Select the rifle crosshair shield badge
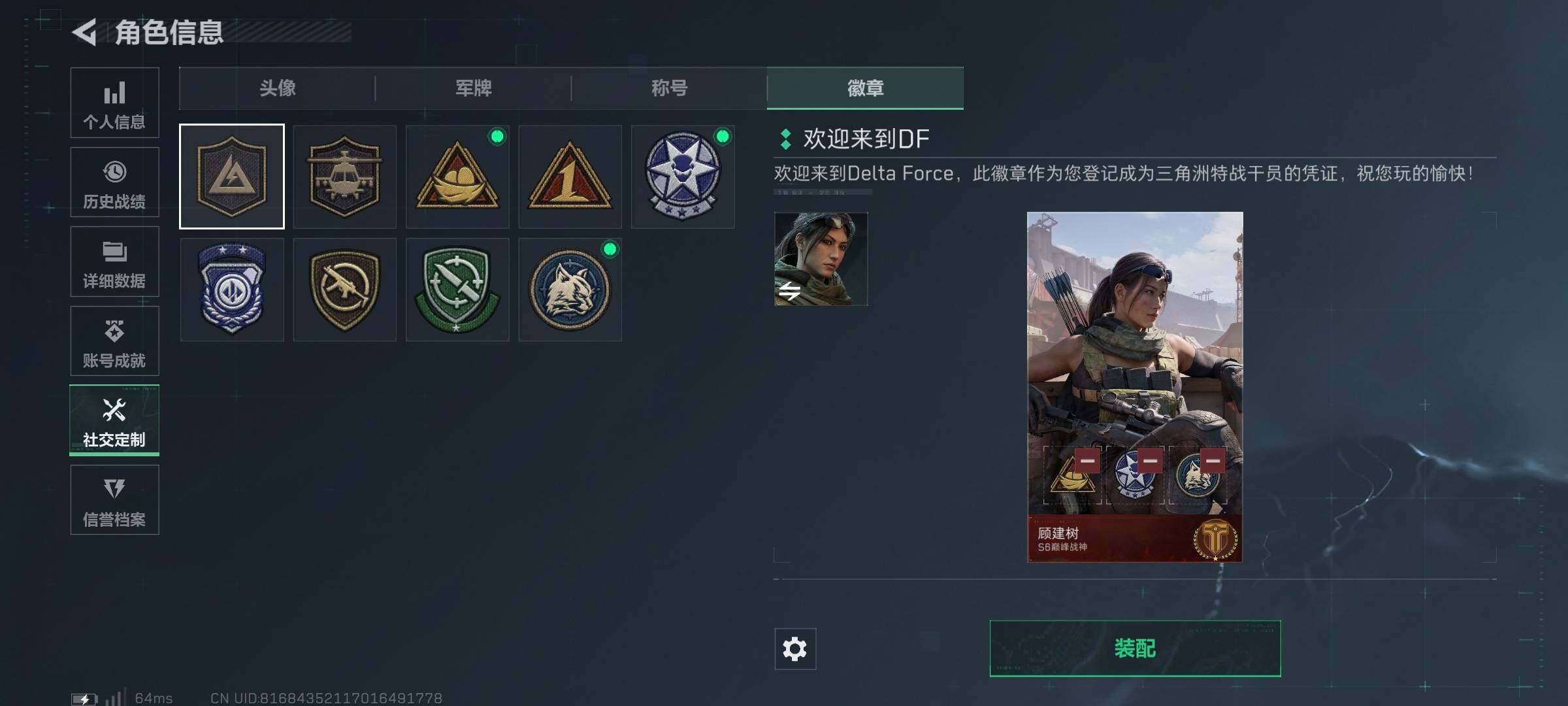The image size is (1568, 706). tap(344, 290)
